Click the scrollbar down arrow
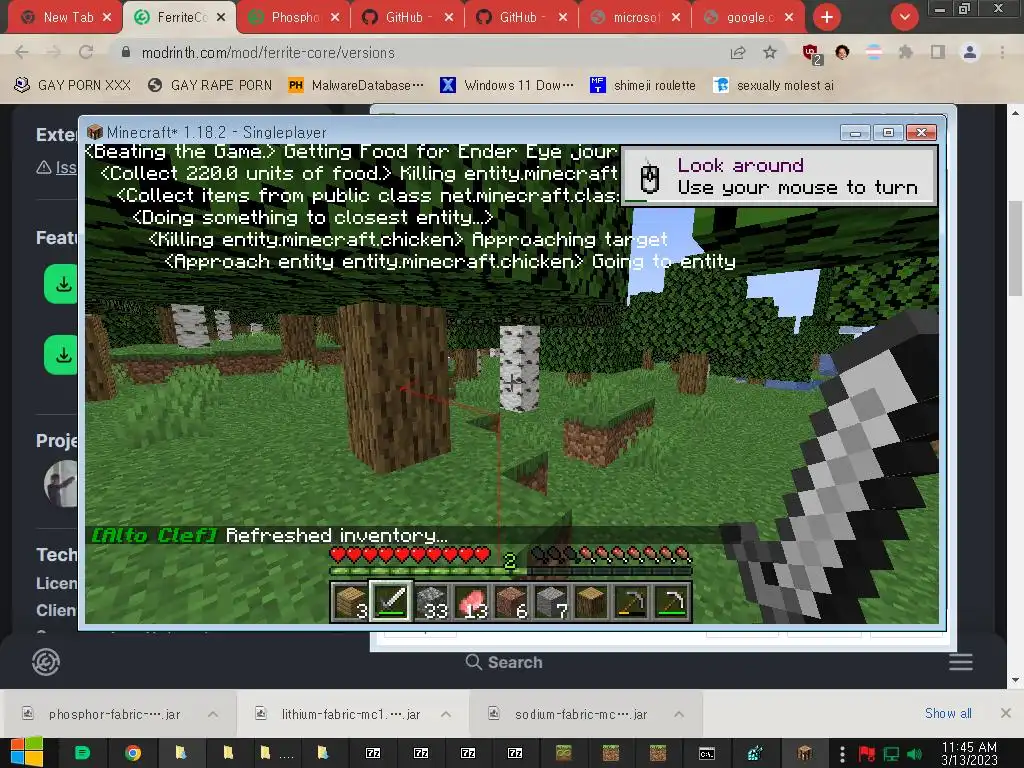Image resolution: width=1024 pixels, height=768 pixels. coord(1015,680)
